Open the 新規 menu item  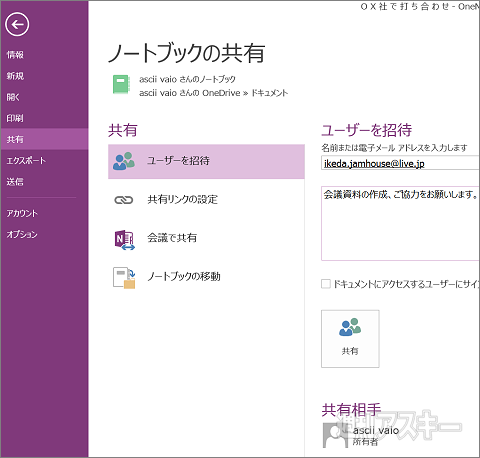(15, 76)
